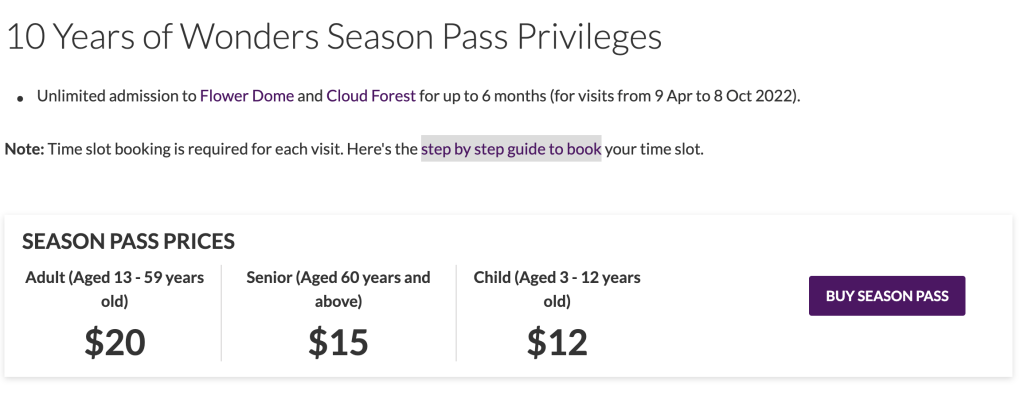This screenshot has width=1024, height=403.
Task: Select the Adult (Aged 13 - 59) label
Action: tap(114, 289)
